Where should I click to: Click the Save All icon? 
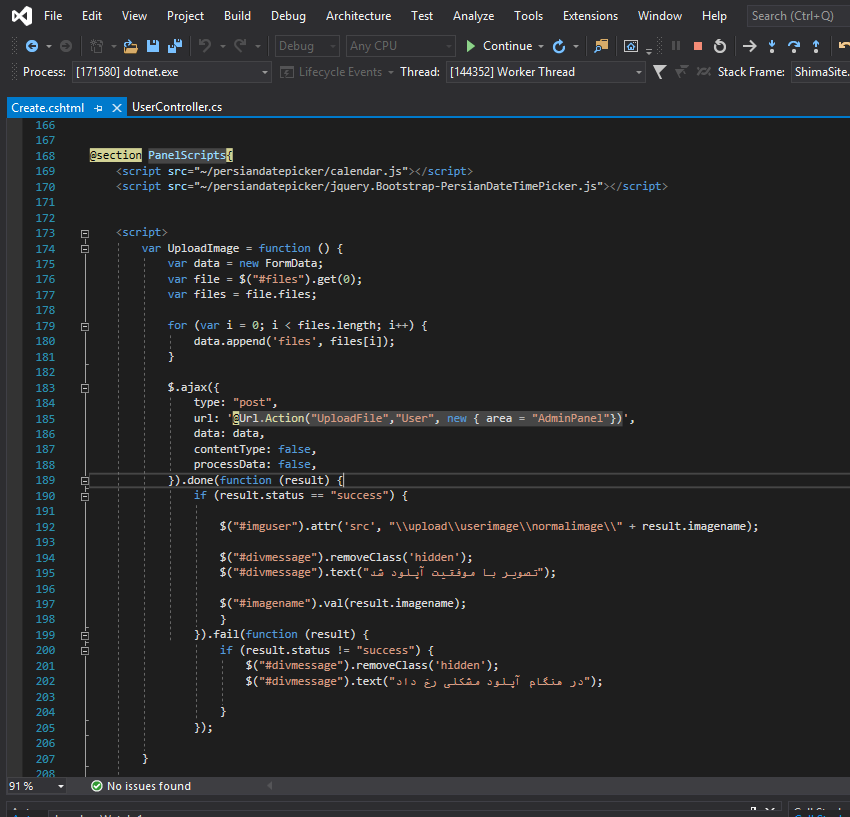tap(175, 46)
